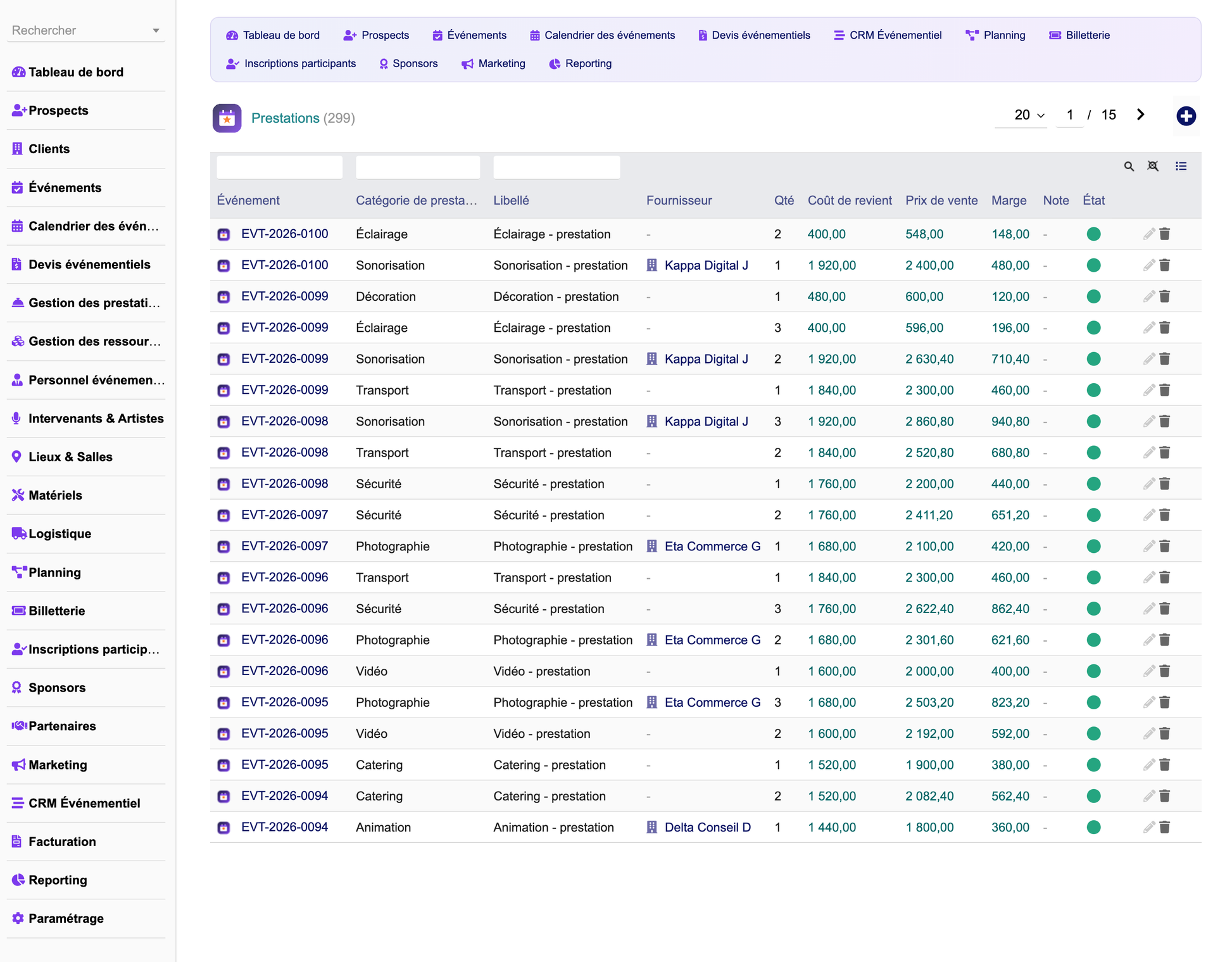Click the Événement filter input
The width and height of the screenshot is (1232, 962).
coord(279,167)
